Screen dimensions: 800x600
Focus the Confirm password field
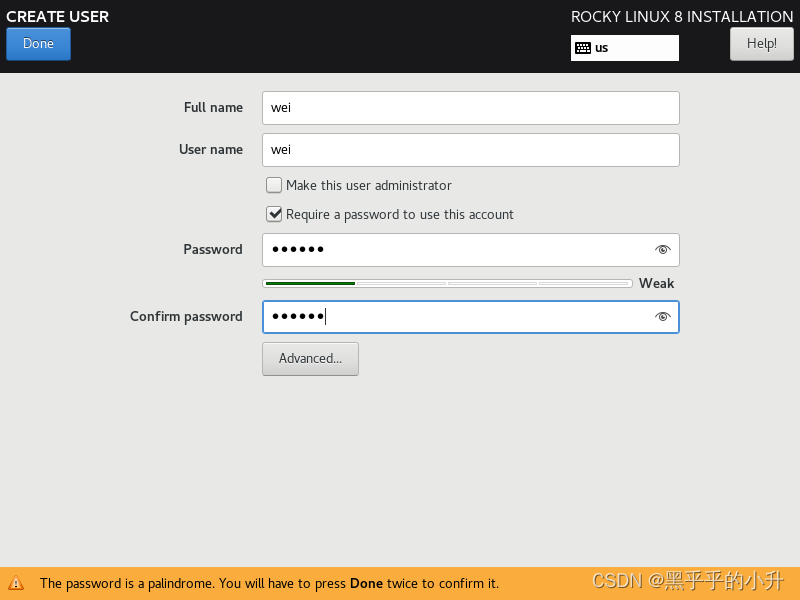pos(470,317)
